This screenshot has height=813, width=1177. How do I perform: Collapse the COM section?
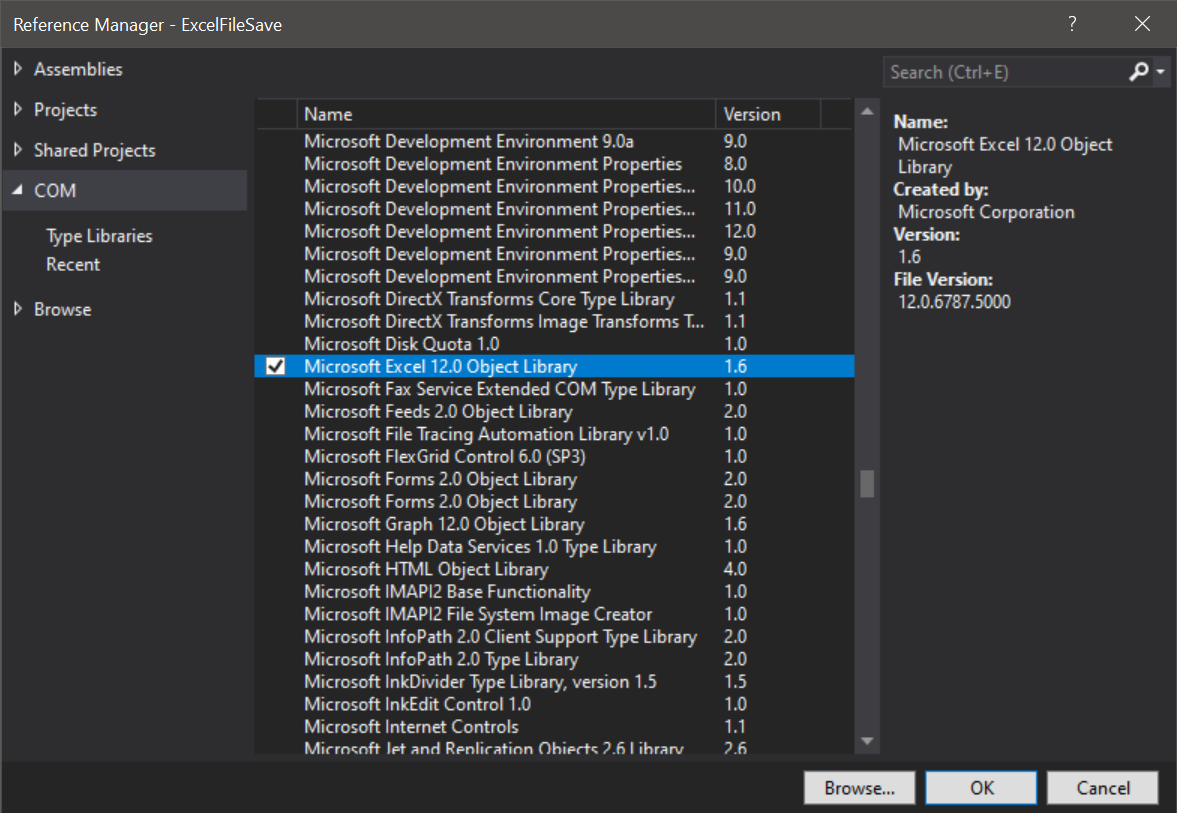(x=18, y=191)
